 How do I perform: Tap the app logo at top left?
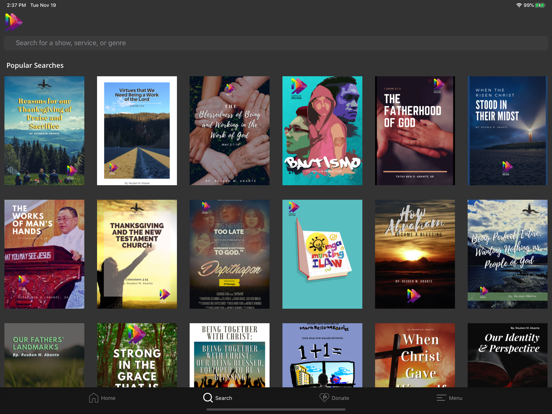pyautogui.click(x=14, y=22)
